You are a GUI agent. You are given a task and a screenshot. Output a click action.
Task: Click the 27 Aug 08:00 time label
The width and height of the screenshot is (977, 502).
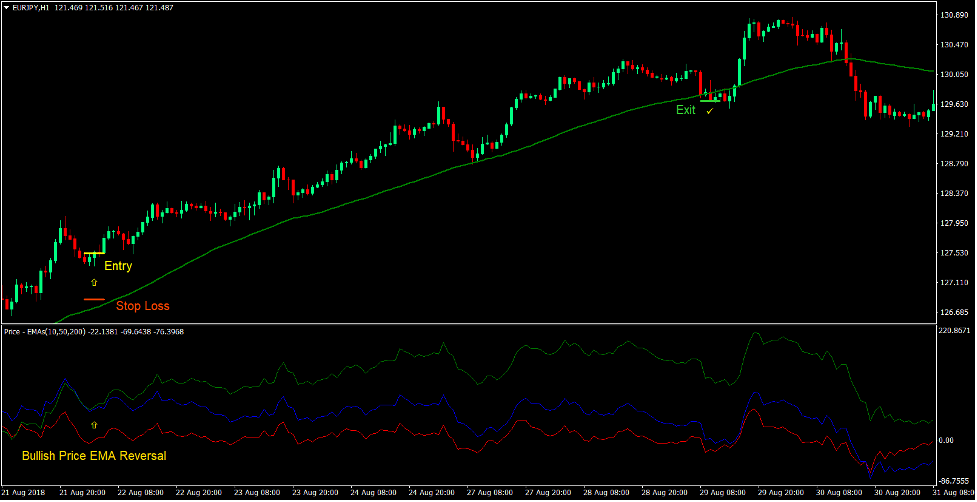[492, 492]
